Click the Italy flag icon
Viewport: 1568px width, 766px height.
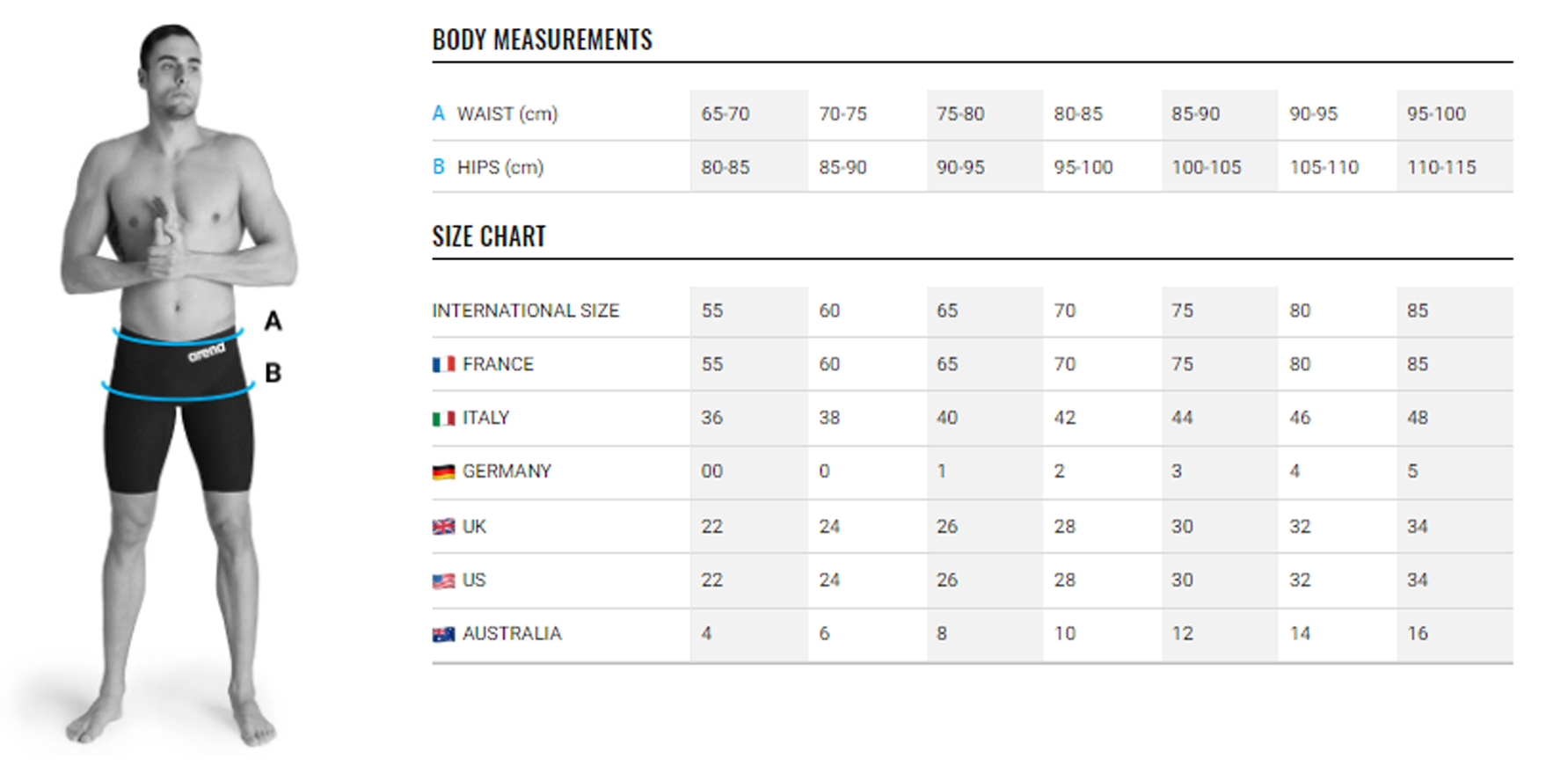point(443,418)
